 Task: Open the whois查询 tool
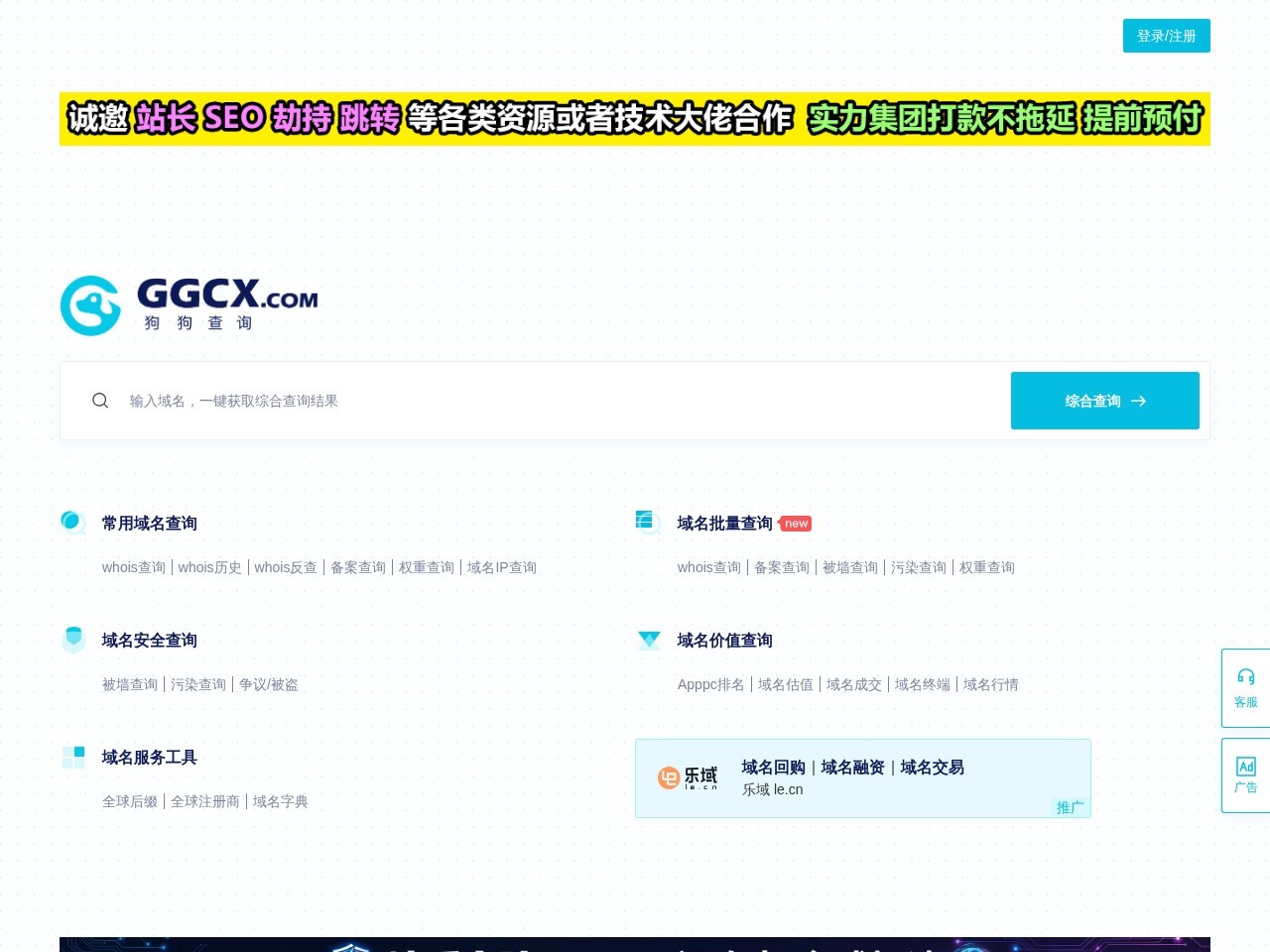click(134, 567)
